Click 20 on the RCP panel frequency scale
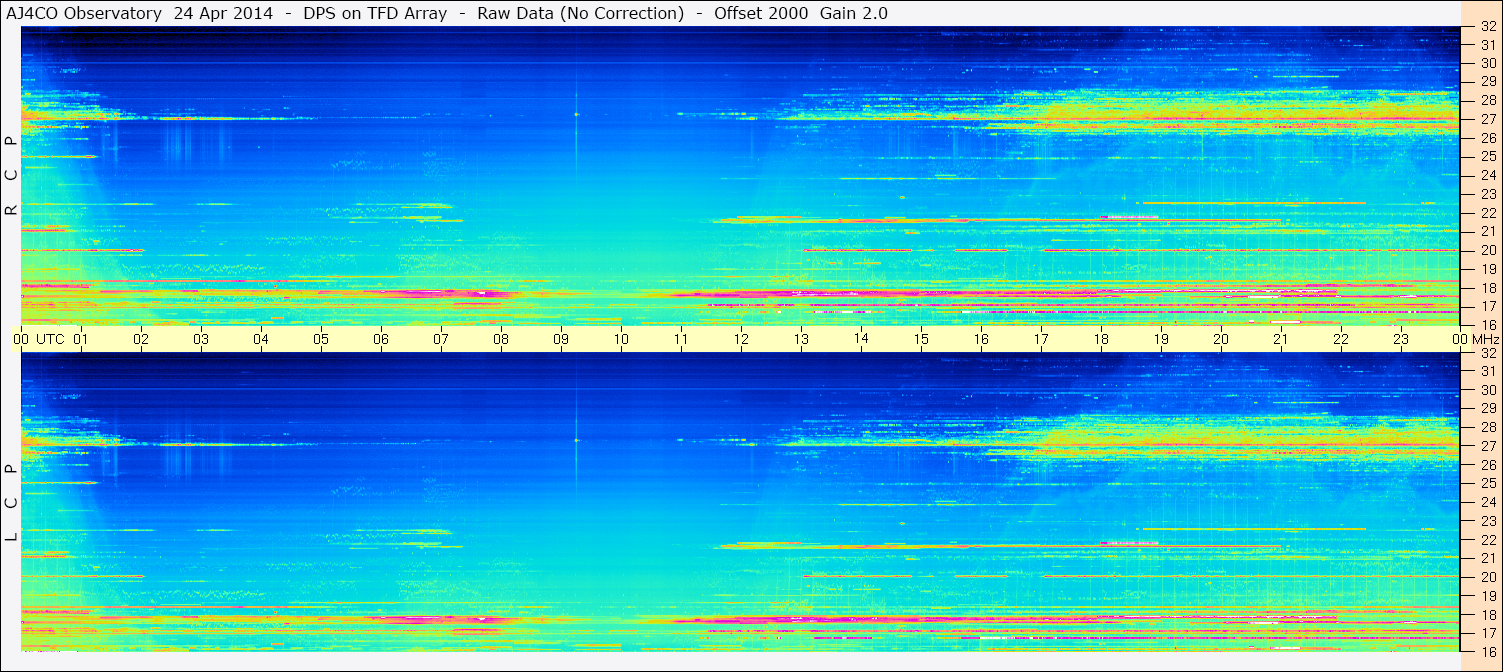Screen dimensions: 1503x672 (1487, 250)
